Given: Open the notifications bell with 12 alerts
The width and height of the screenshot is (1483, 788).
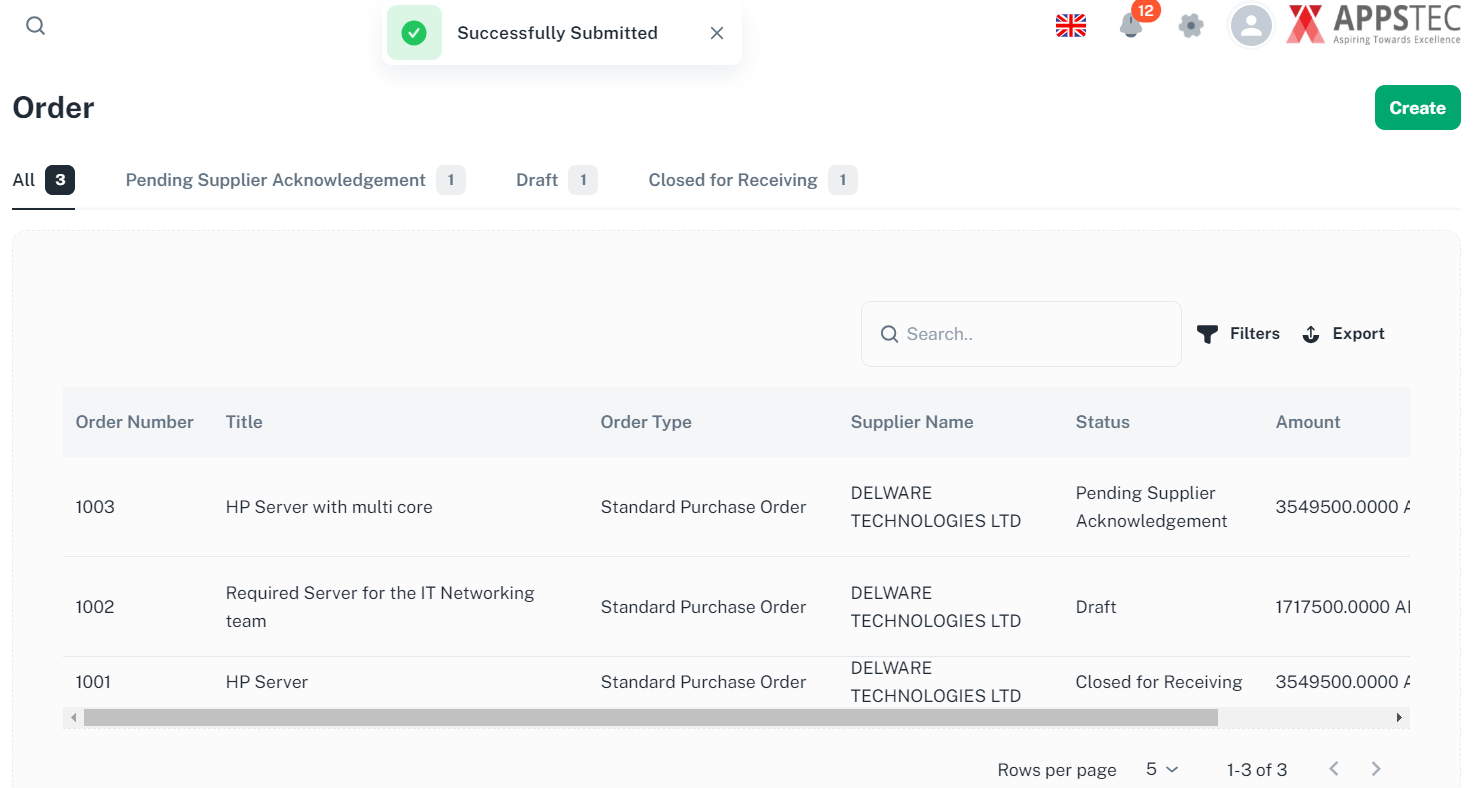Looking at the screenshot, I should click(1131, 26).
